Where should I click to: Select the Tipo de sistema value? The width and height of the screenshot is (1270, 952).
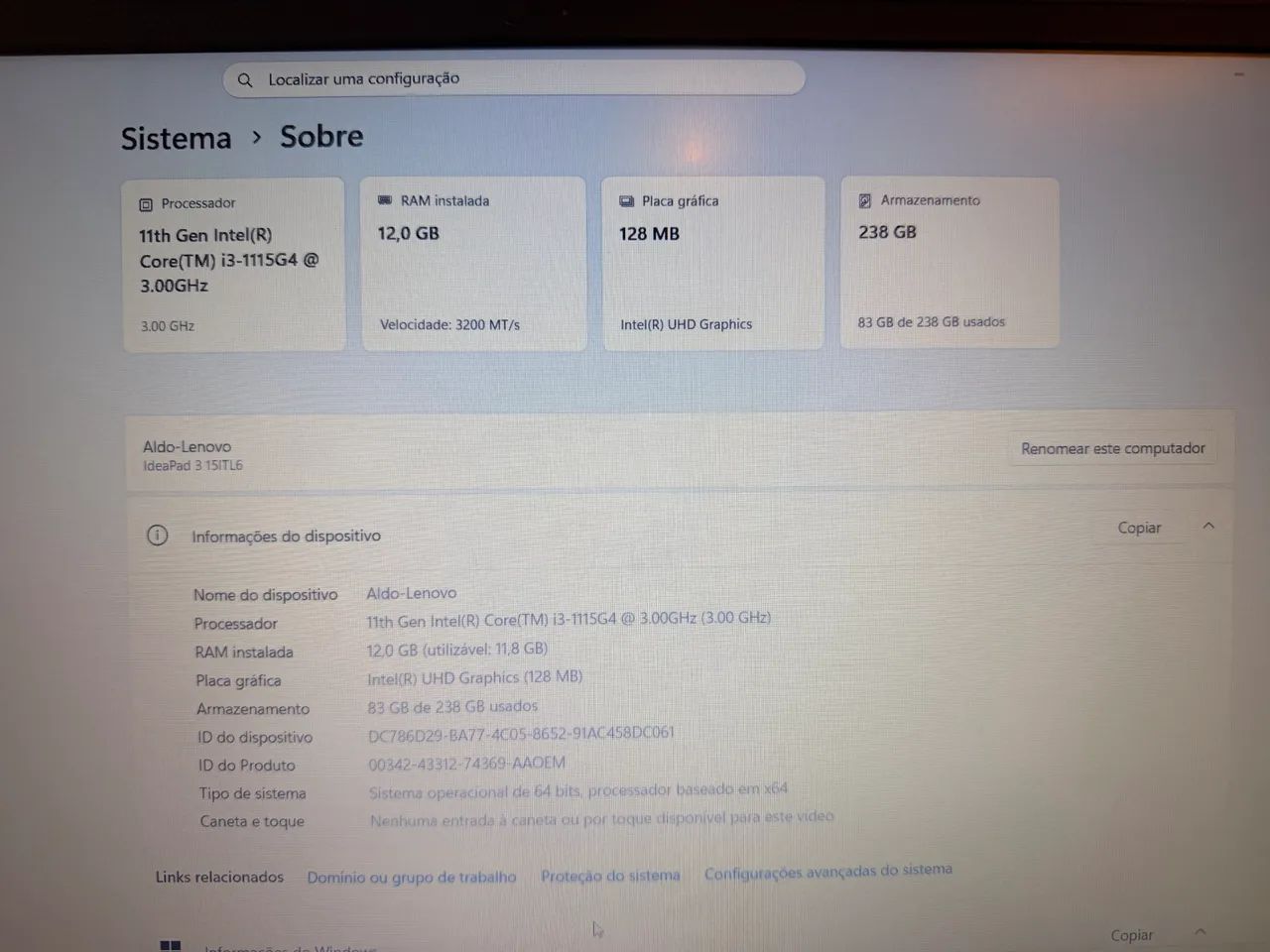(x=578, y=790)
